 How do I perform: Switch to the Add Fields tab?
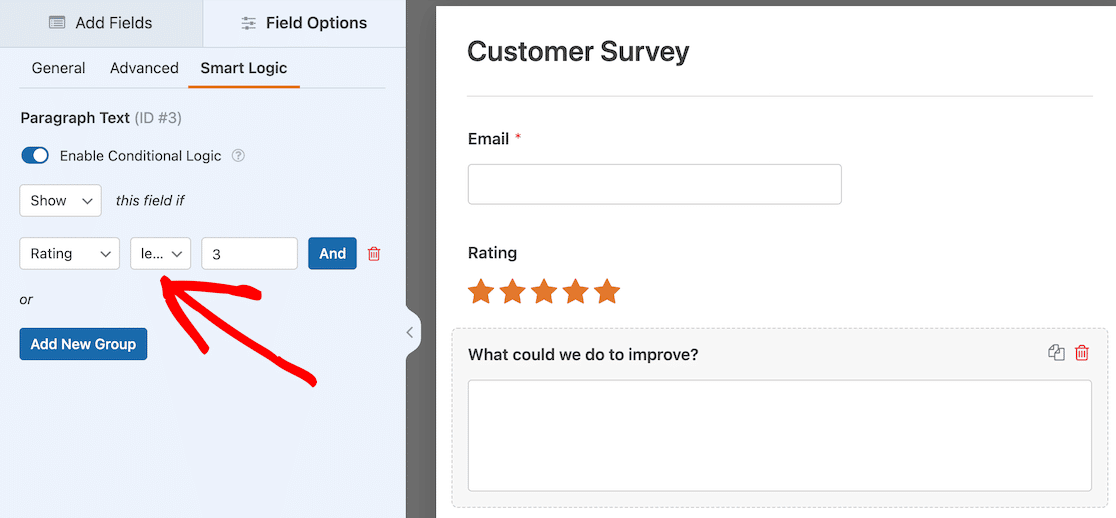101,23
